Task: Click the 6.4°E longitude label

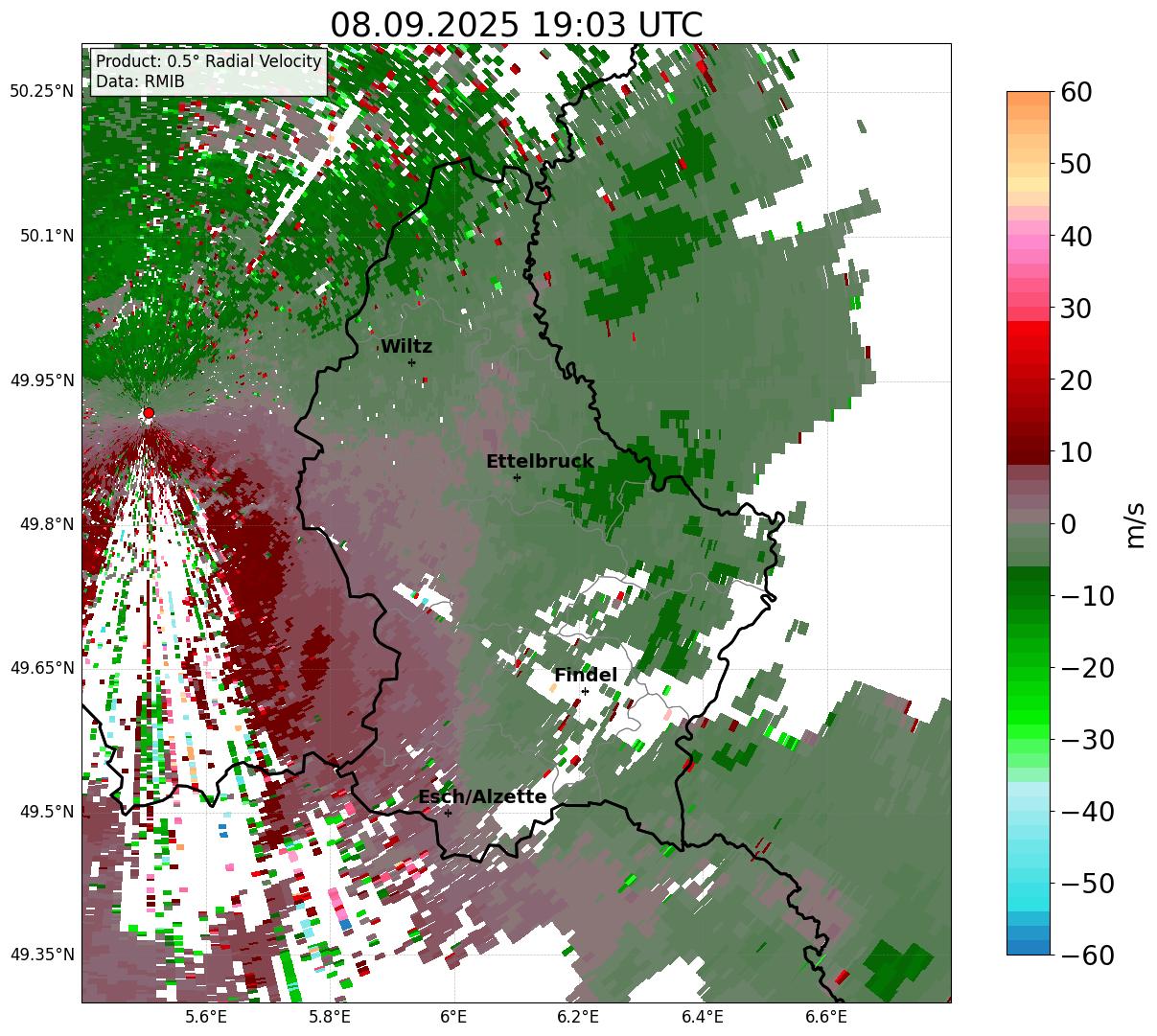Action: click(702, 1017)
